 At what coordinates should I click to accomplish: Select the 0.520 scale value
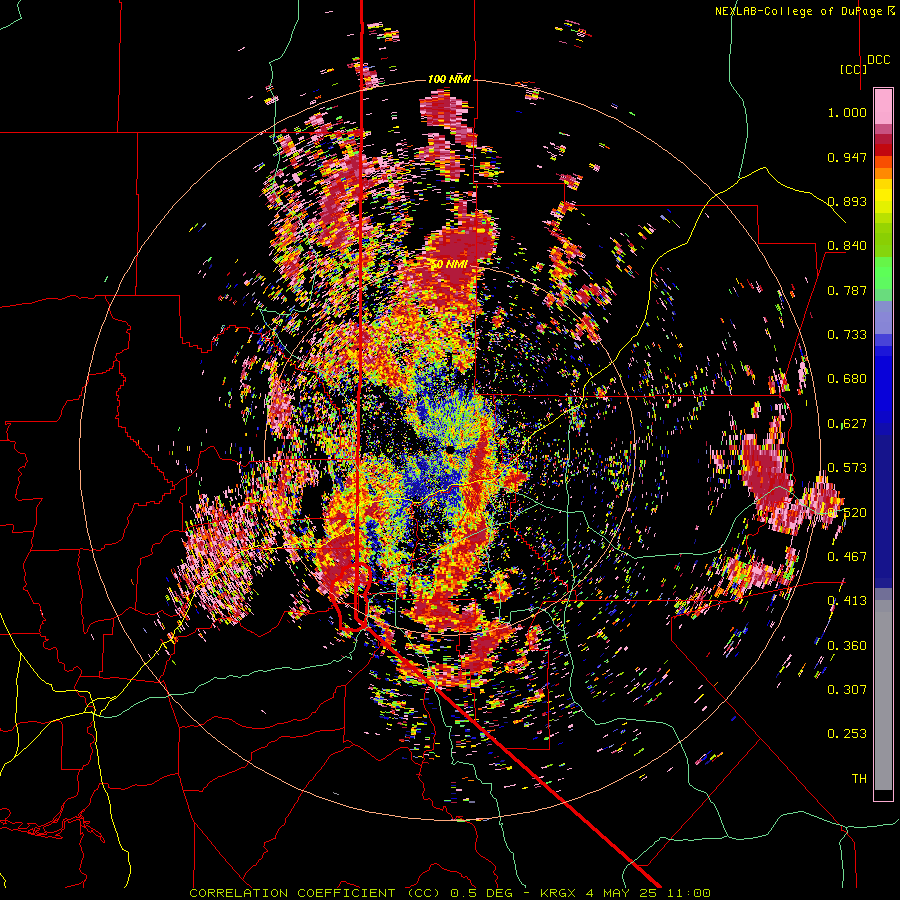tap(847, 512)
